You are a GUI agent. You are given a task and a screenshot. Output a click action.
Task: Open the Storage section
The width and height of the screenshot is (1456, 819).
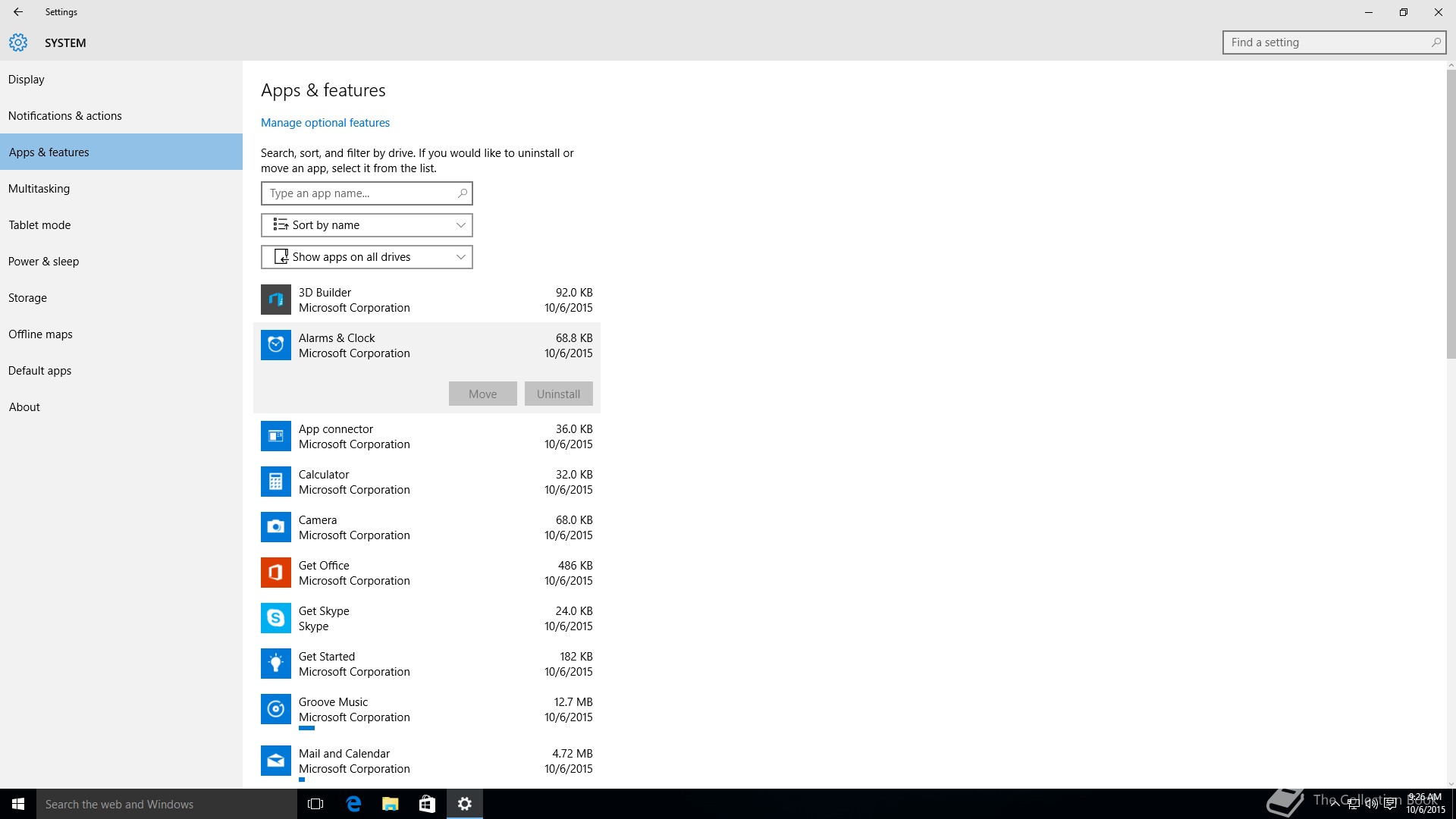(x=121, y=298)
